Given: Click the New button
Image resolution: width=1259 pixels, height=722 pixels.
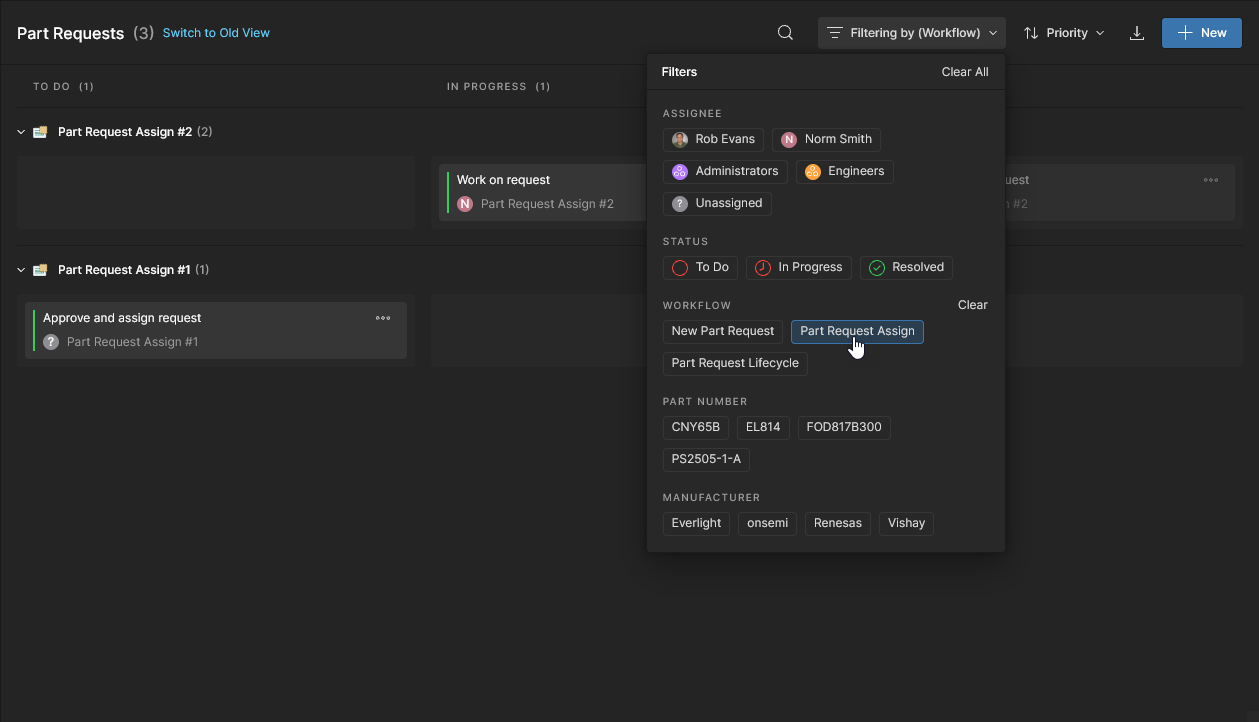Looking at the screenshot, I should [1201, 33].
